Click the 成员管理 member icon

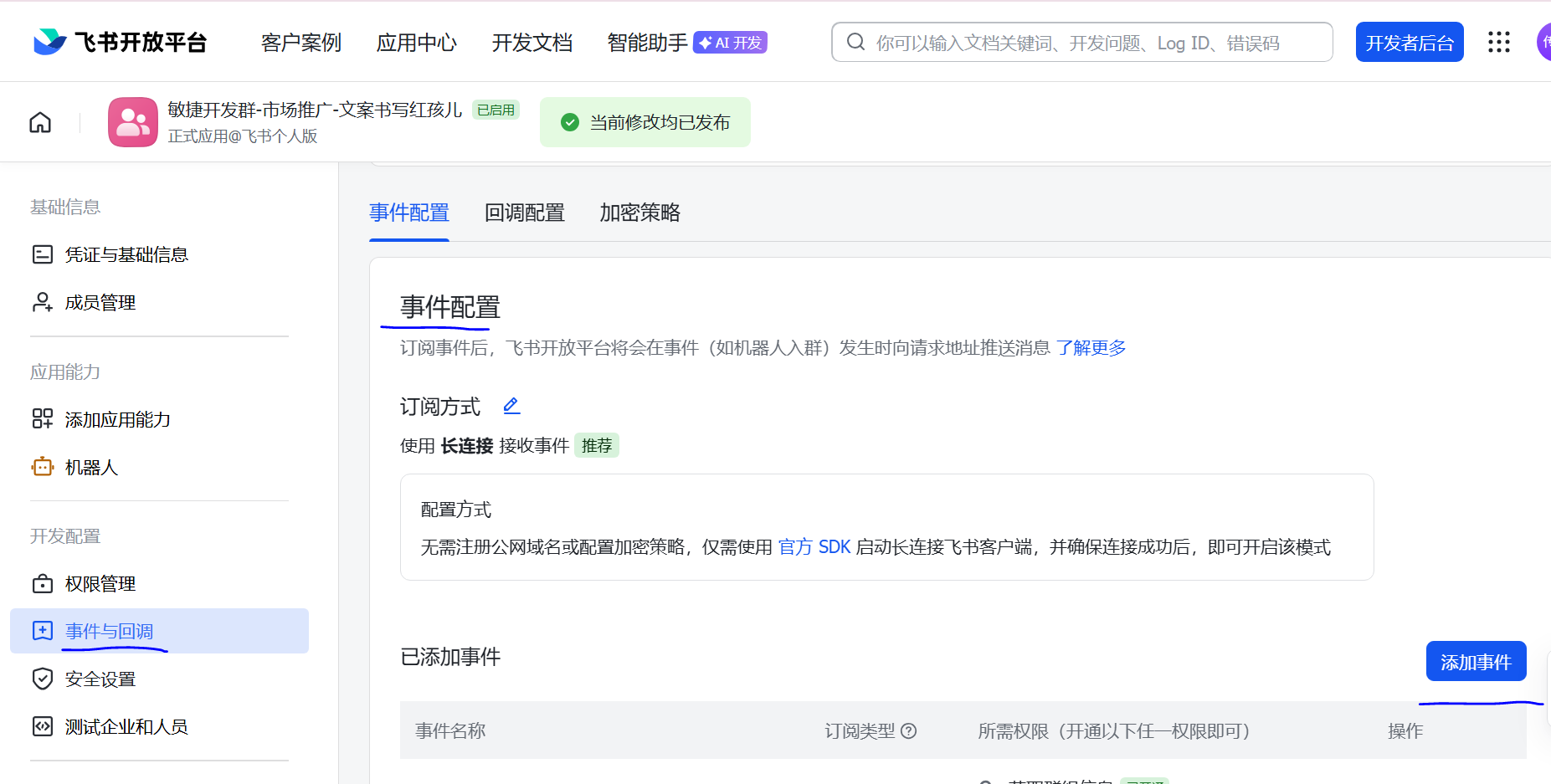[x=43, y=302]
